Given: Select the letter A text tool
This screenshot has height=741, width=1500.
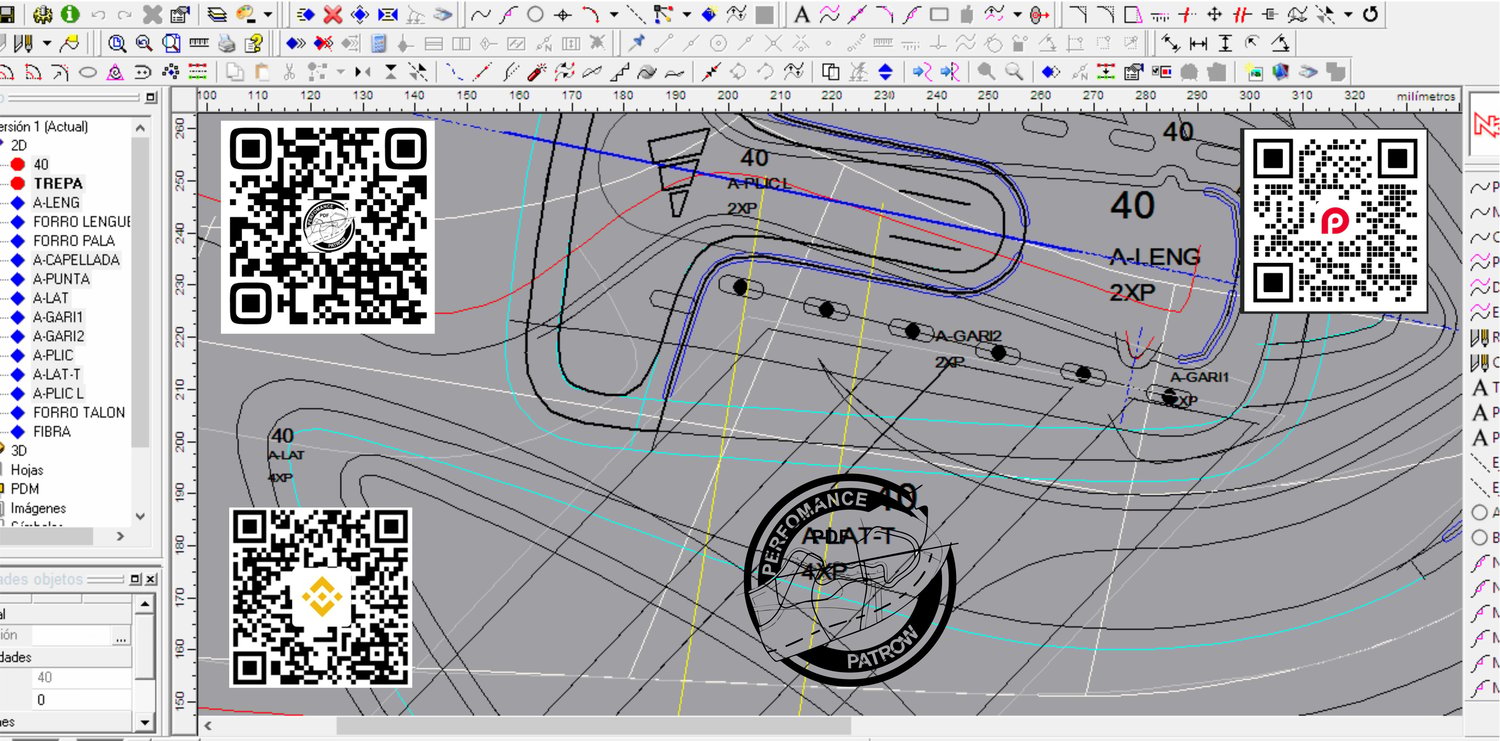Looking at the screenshot, I should 801,15.
